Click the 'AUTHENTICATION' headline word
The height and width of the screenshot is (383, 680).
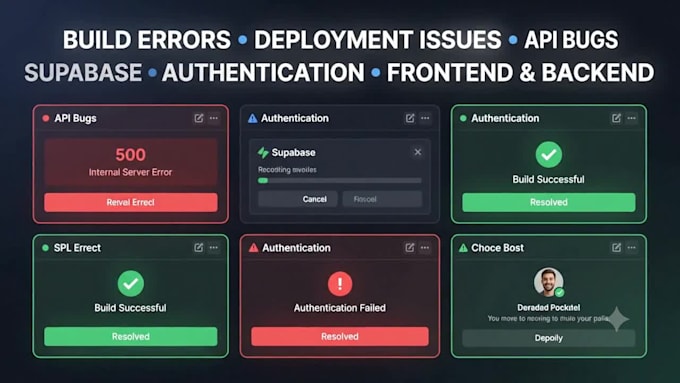point(263,72)
